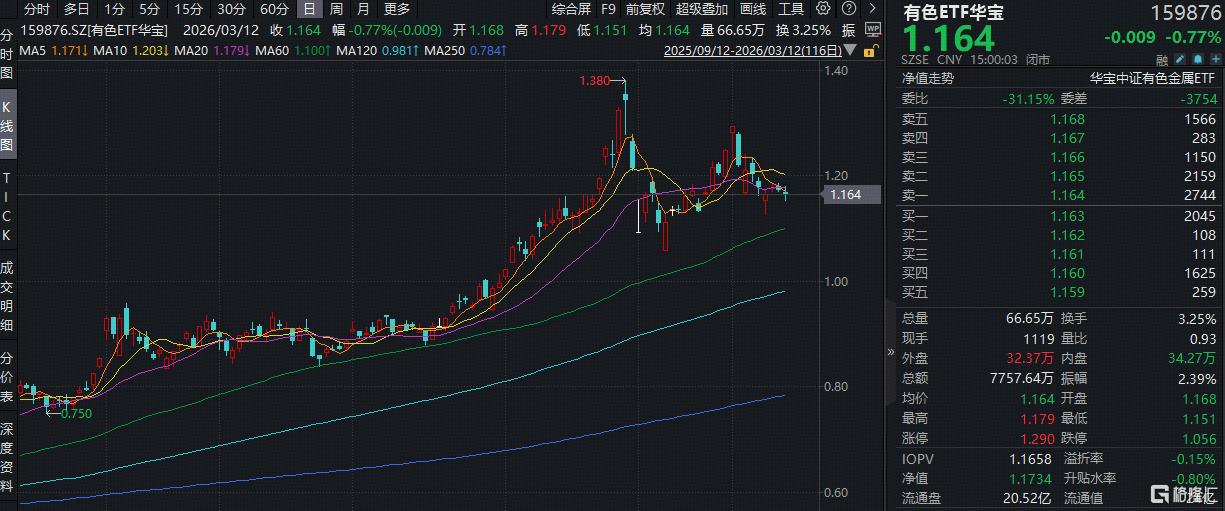This screenshot has height=511, width=1225.
Task: Select 卖五 ask row at 1.168
Action: tap(1060, 119)
